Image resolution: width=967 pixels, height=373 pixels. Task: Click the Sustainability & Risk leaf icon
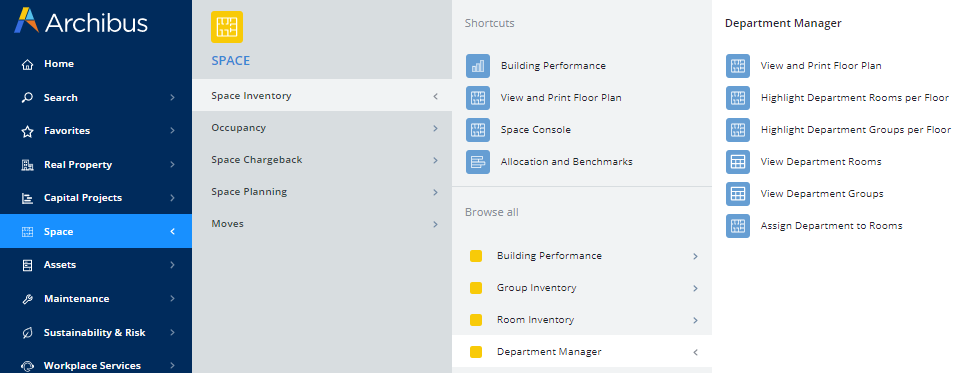click(27, 333)
